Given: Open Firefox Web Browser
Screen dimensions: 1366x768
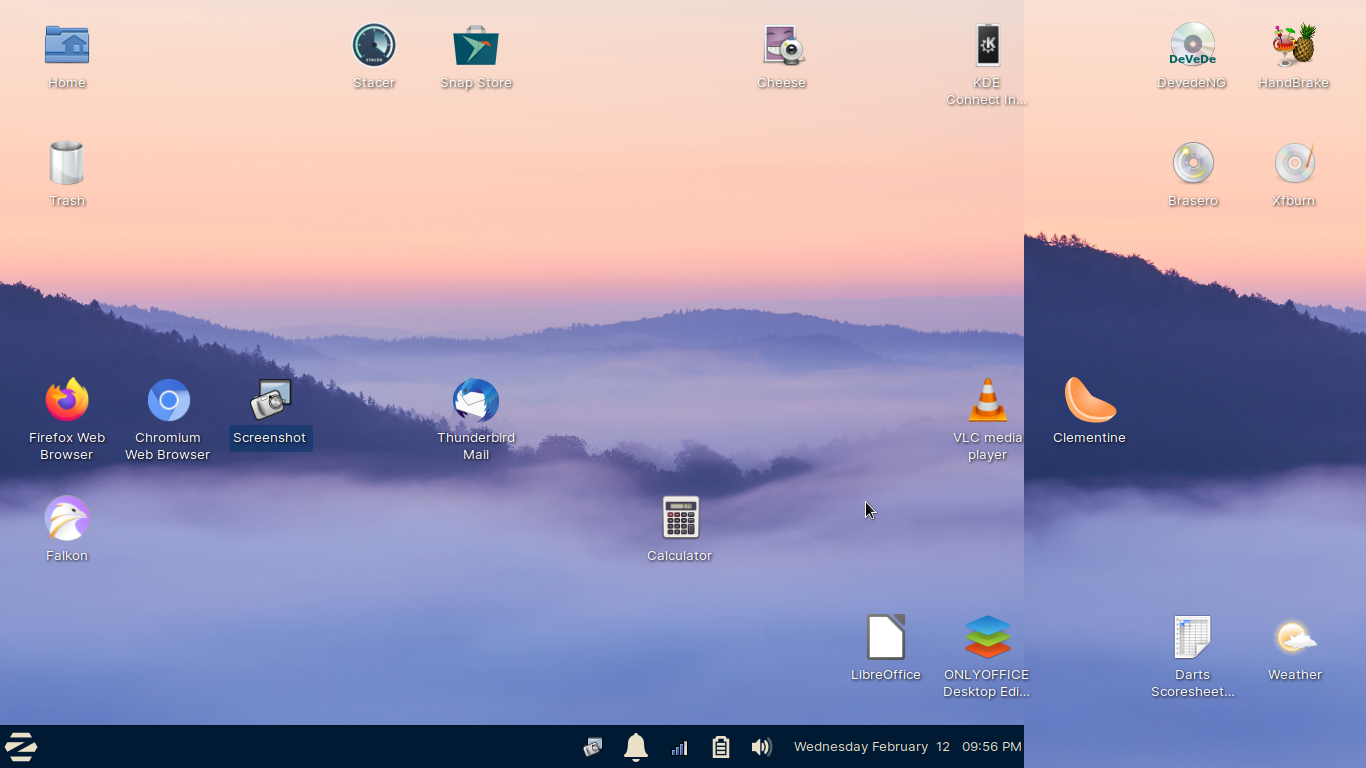Looking at the screenshot, I should (x=67, y=401).
